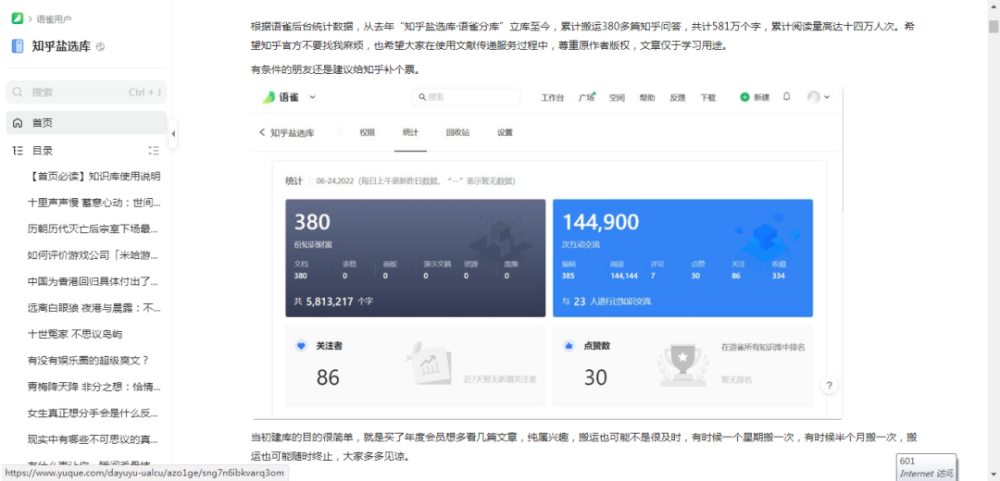This screenshot has width=1000, height=481.
Task: Click the 搜索 box in embedded header
Action: [x=466, y=97]
